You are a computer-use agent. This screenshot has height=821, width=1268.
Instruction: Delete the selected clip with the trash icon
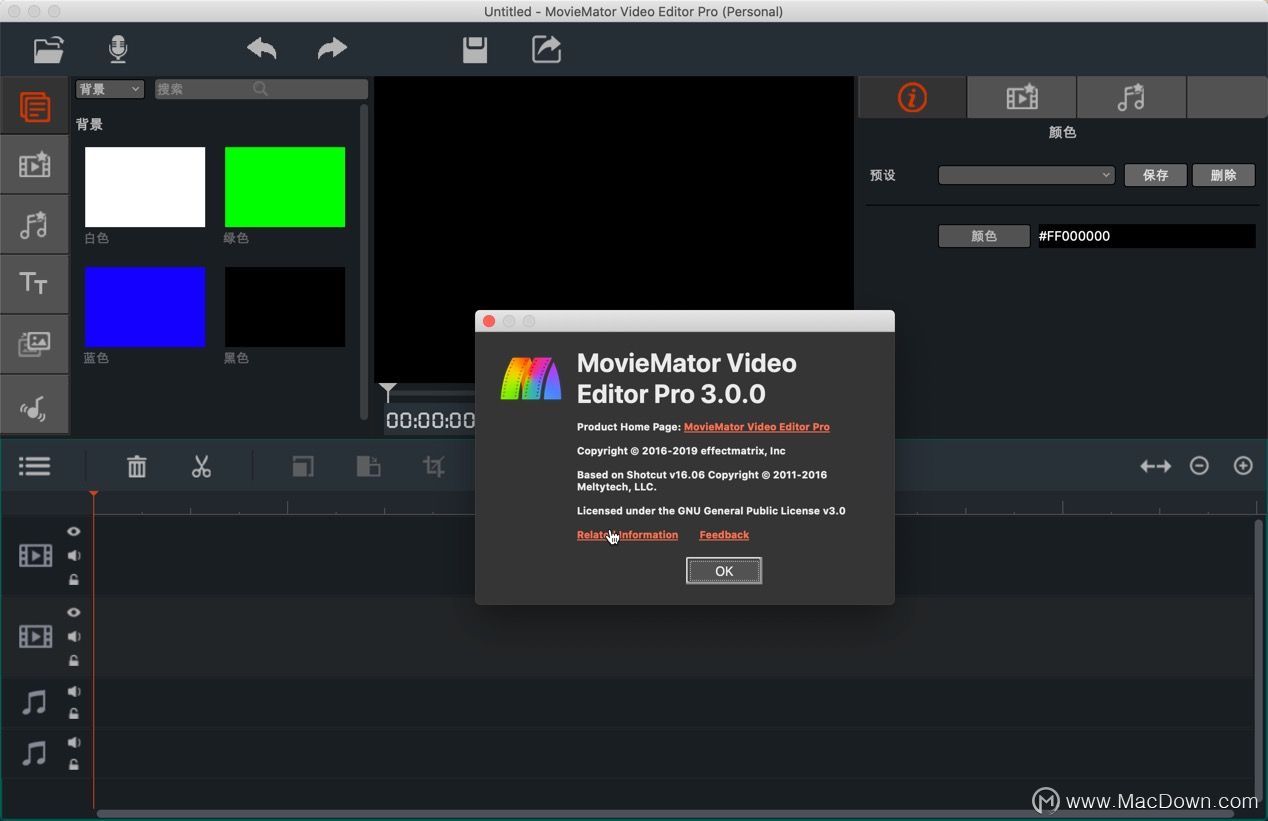tap(137, 466)
